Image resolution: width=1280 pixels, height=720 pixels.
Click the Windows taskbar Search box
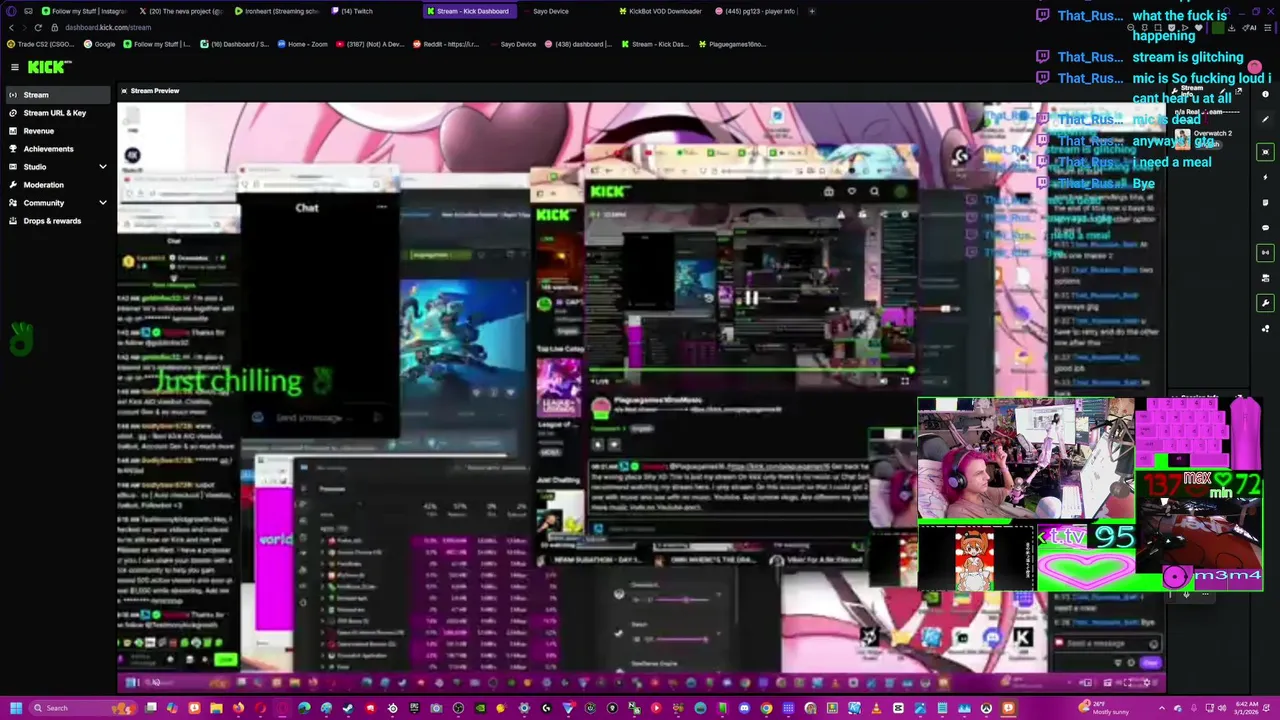82,708
